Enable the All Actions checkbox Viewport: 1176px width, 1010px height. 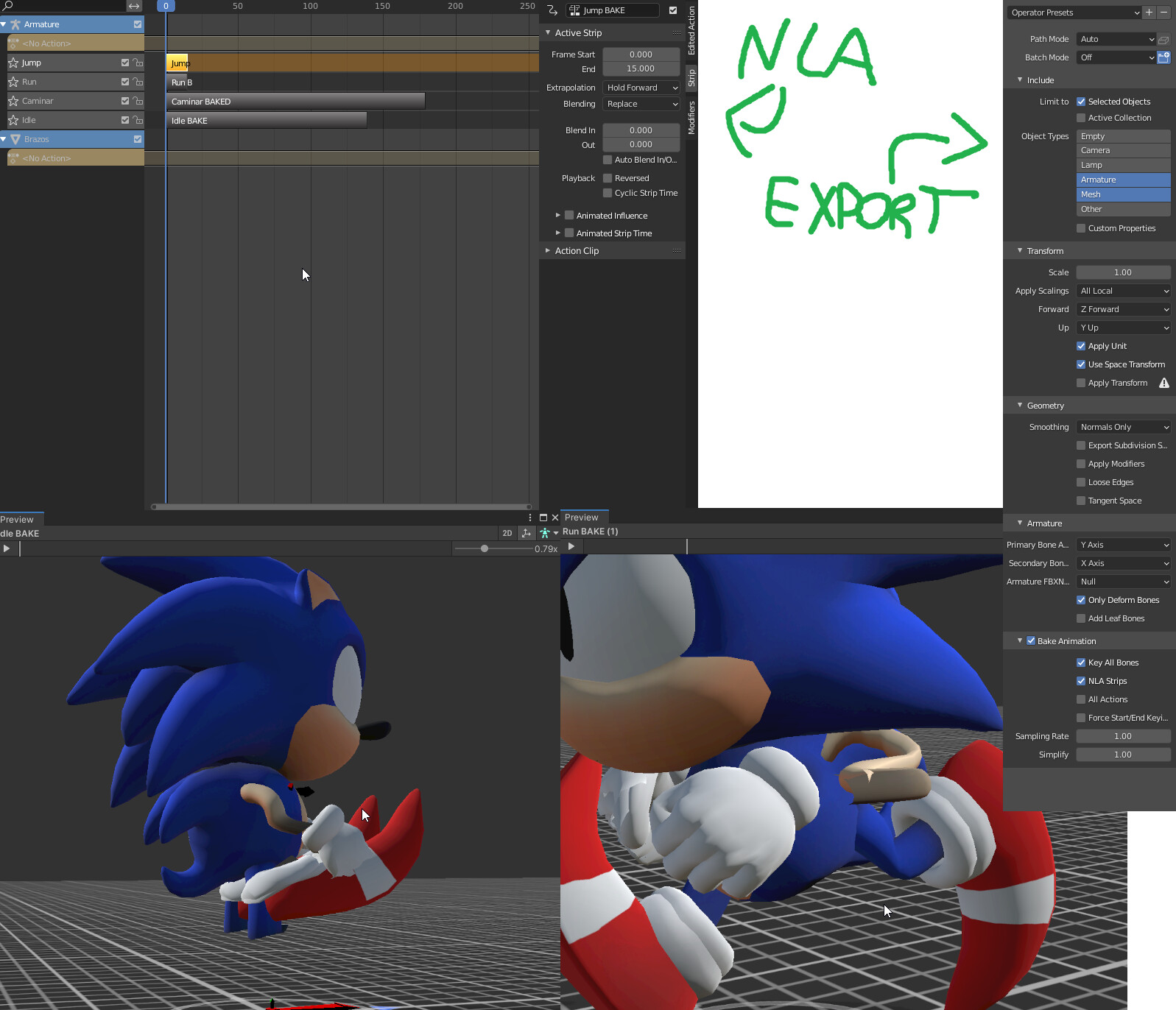point(1081,699)
